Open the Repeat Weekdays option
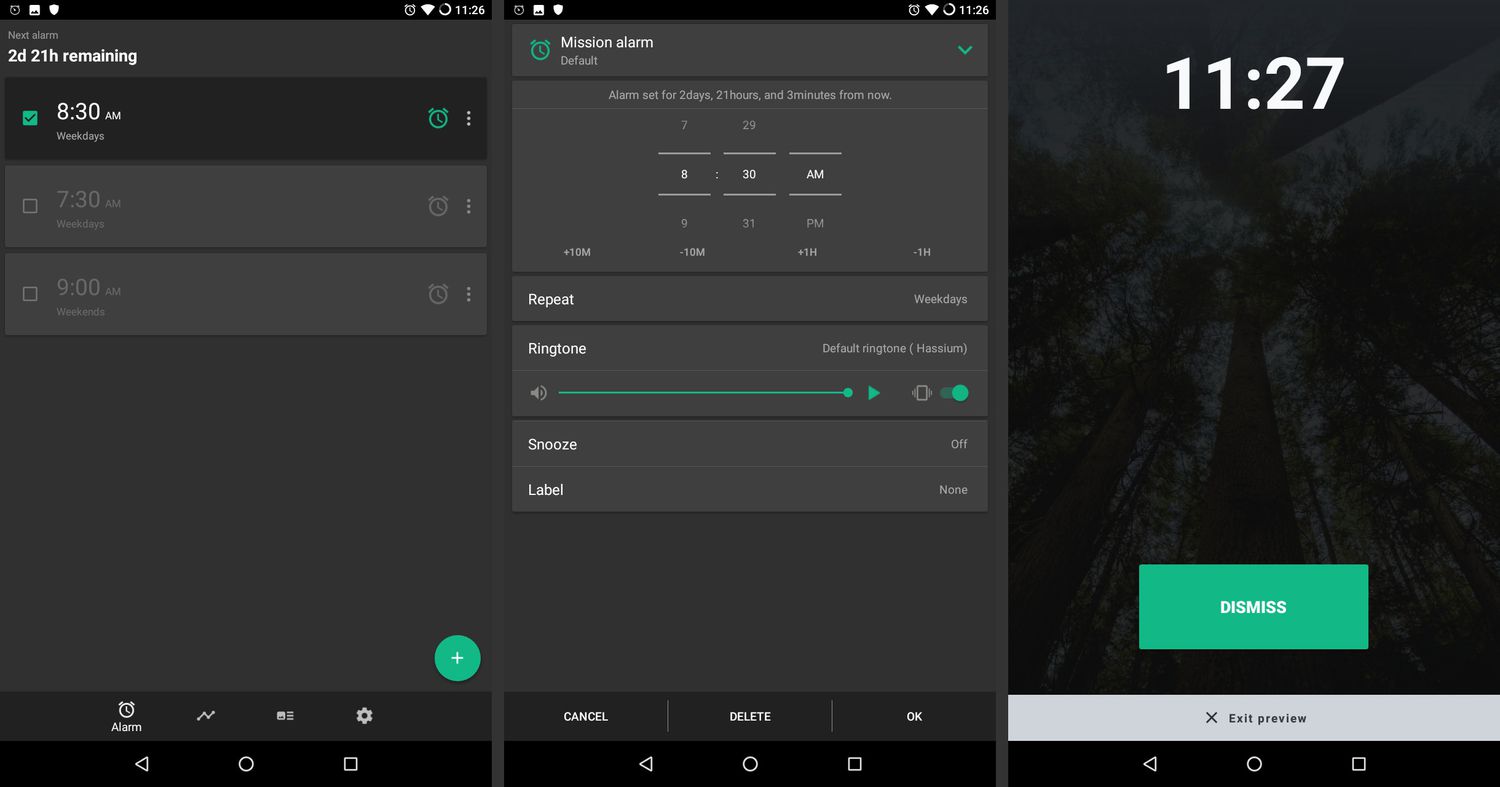The height and width of the screenshot is (787, 1500). 749,299
